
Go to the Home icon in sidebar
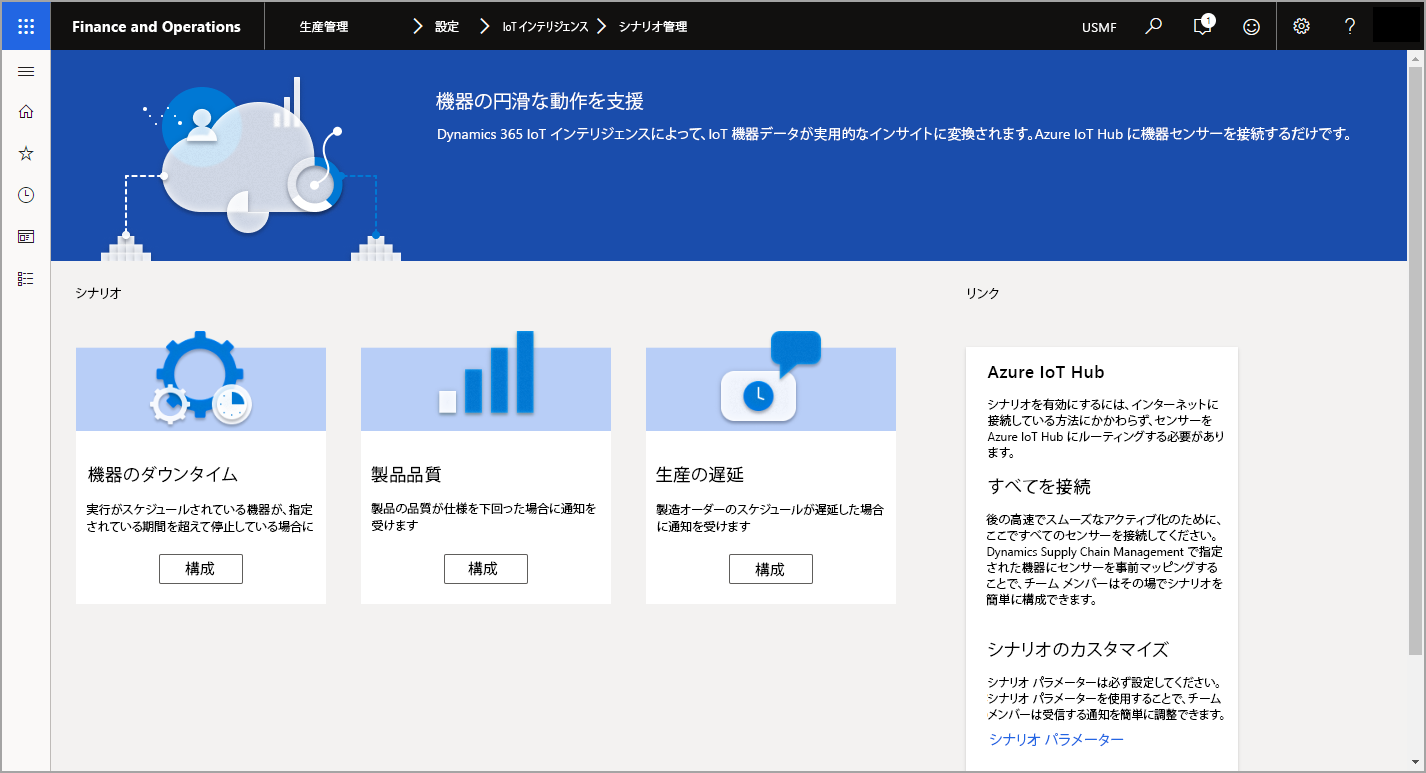click(26, 111)
